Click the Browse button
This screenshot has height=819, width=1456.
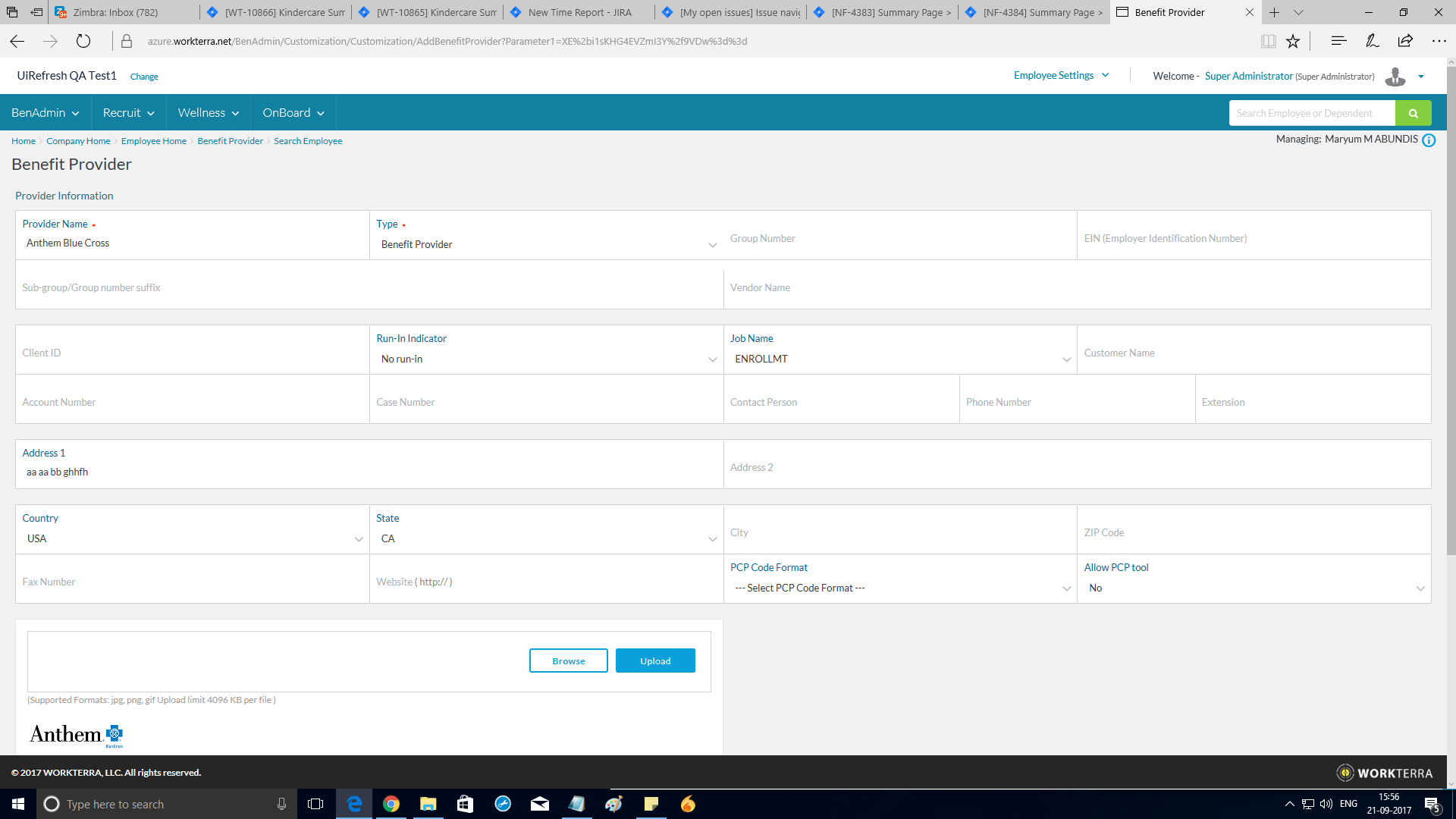(568, 661)
